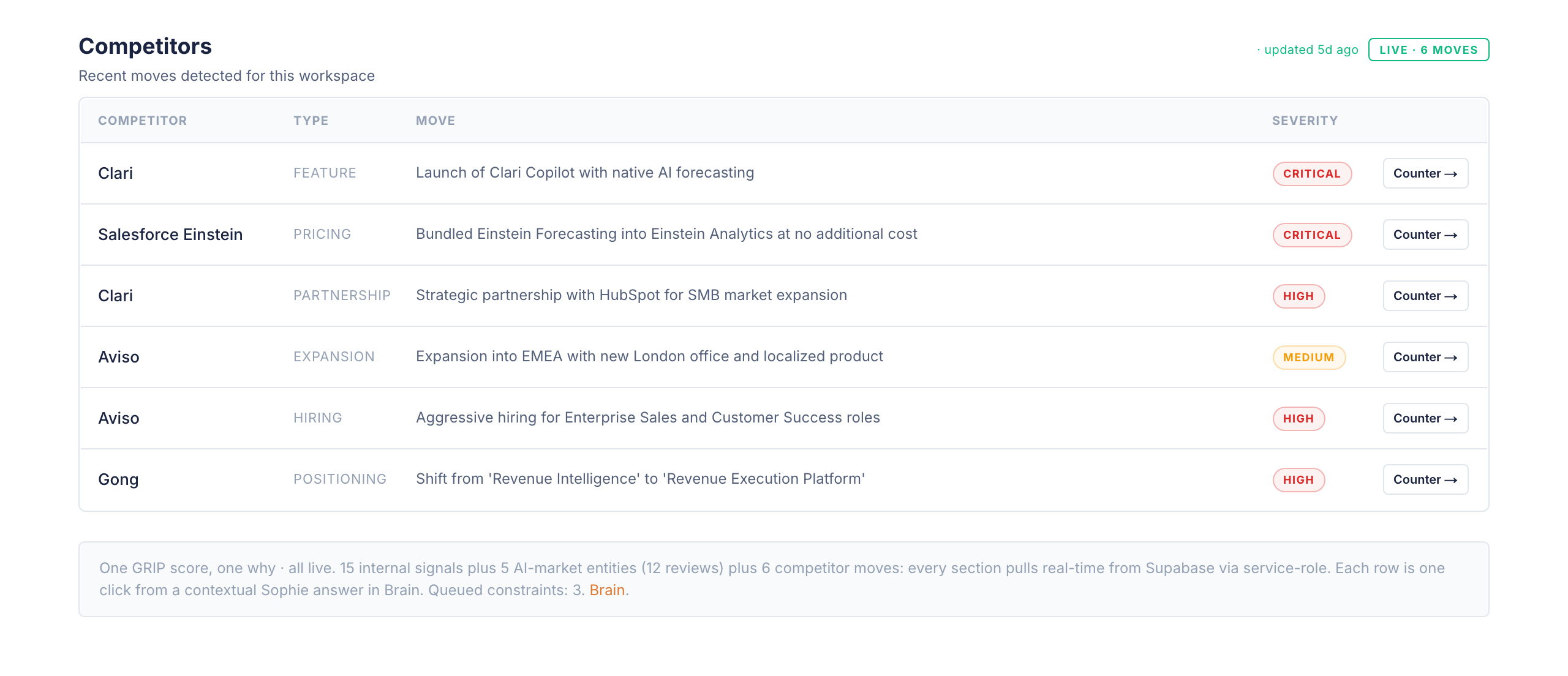Screen dimensions: 1568x676
Task: Click 'Launch of Clari Copilot' move text
Action: click(585, 173)
